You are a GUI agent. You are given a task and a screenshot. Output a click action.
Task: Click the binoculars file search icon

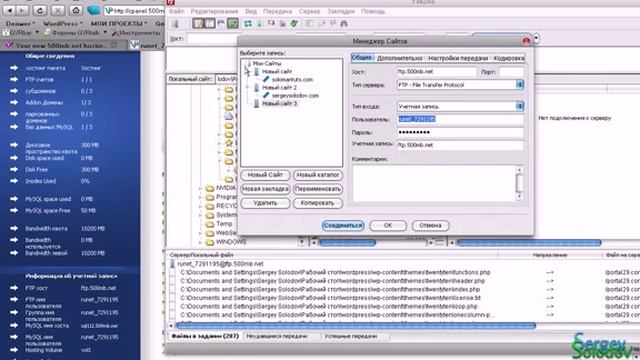click(x=344, y=24)
